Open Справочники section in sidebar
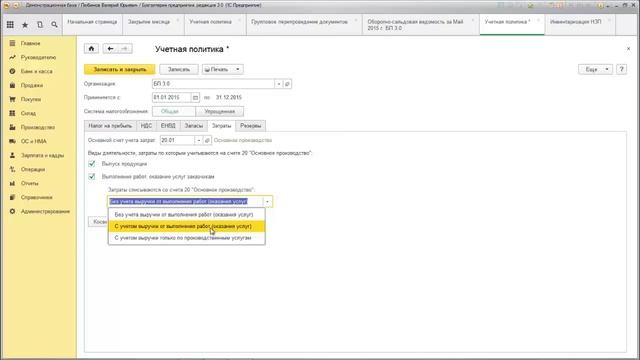This screenshot has width=640, height=360. (36, 197)
